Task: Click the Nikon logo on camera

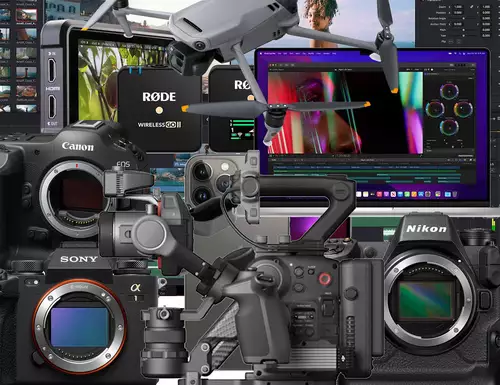Action: pyautogui.click(x=426, y=229)
